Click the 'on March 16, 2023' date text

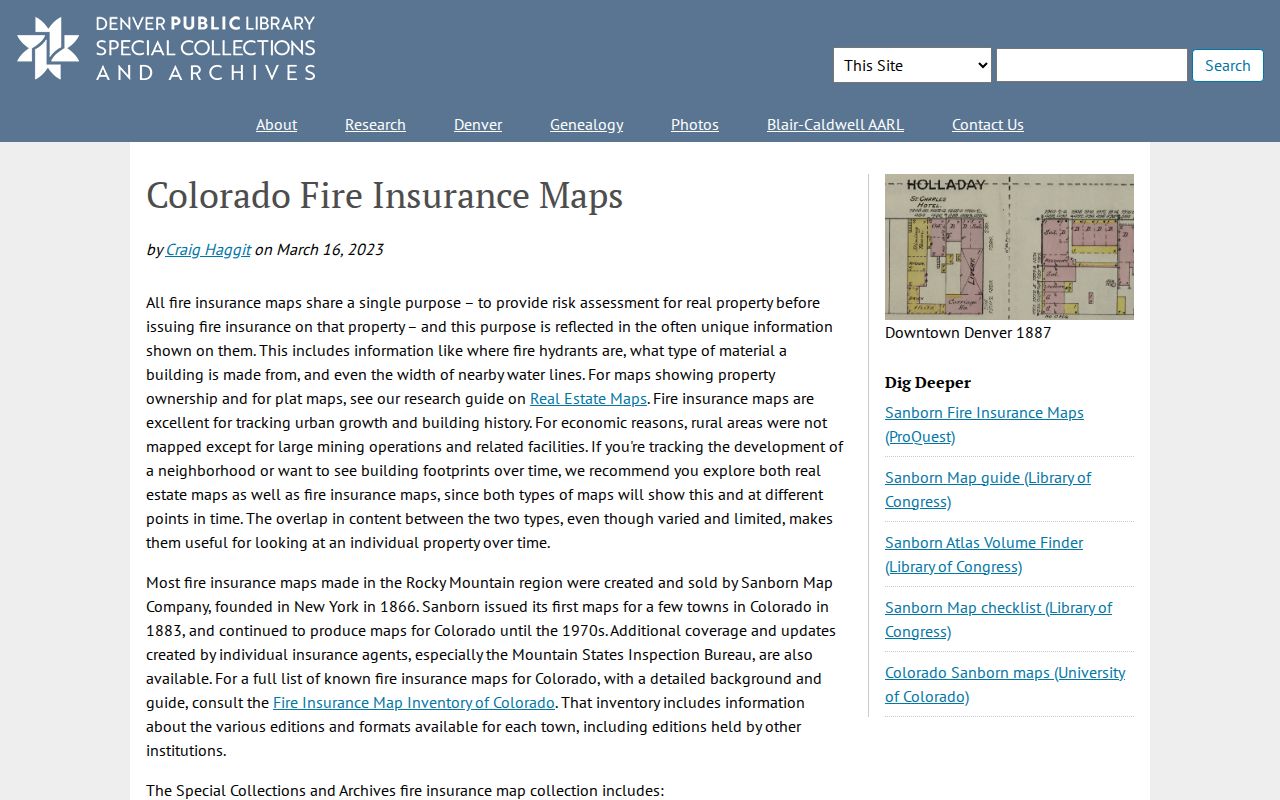click(x=319, y=249)
